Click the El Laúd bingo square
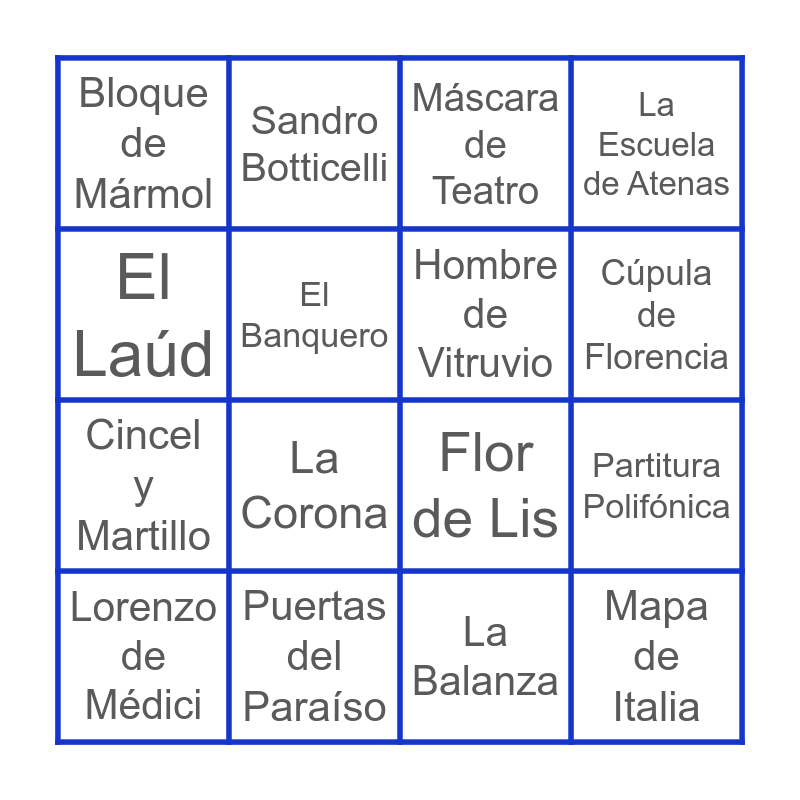 (x=143, y=315)
